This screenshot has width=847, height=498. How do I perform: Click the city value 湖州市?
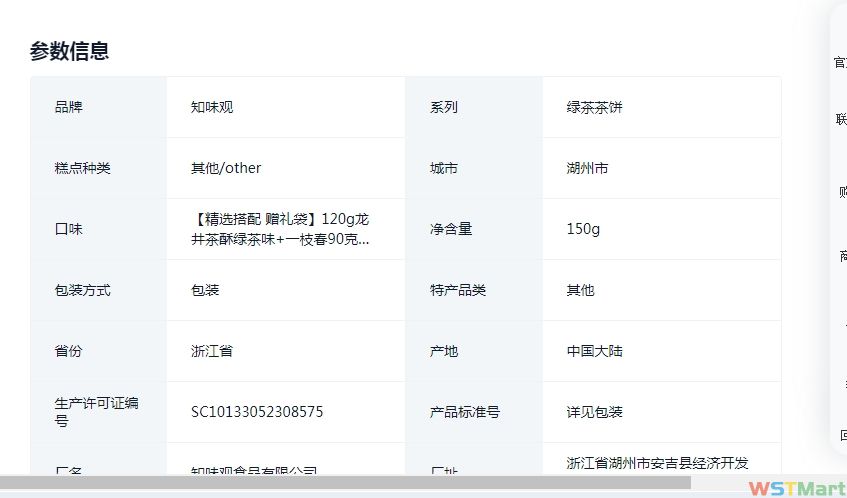tap(587, 168)
